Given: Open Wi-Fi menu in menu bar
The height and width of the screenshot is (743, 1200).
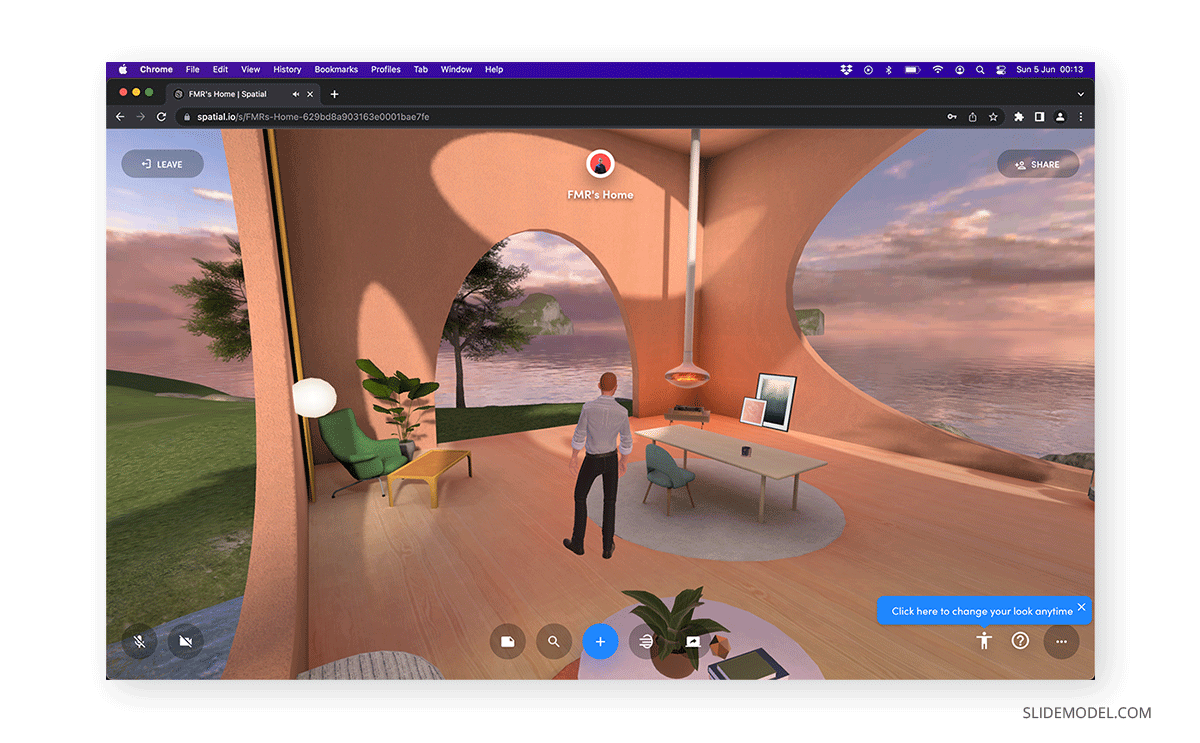Looking at the screenshot, I should (x=938, y=70).
